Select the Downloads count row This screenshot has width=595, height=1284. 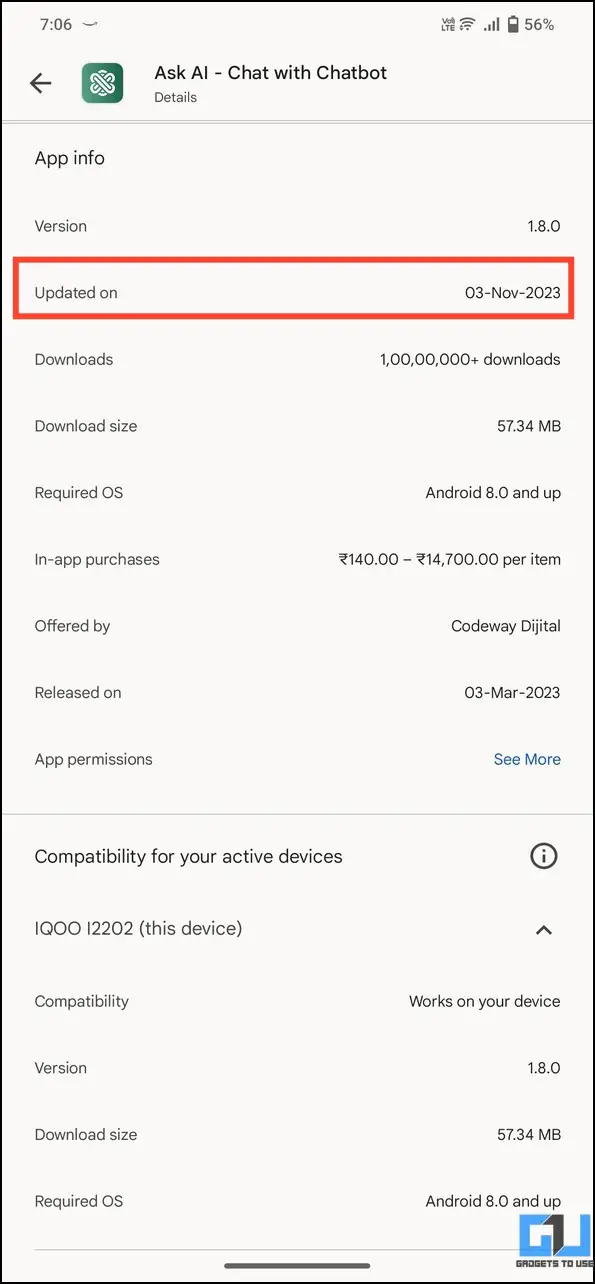(x=297, y=359)
